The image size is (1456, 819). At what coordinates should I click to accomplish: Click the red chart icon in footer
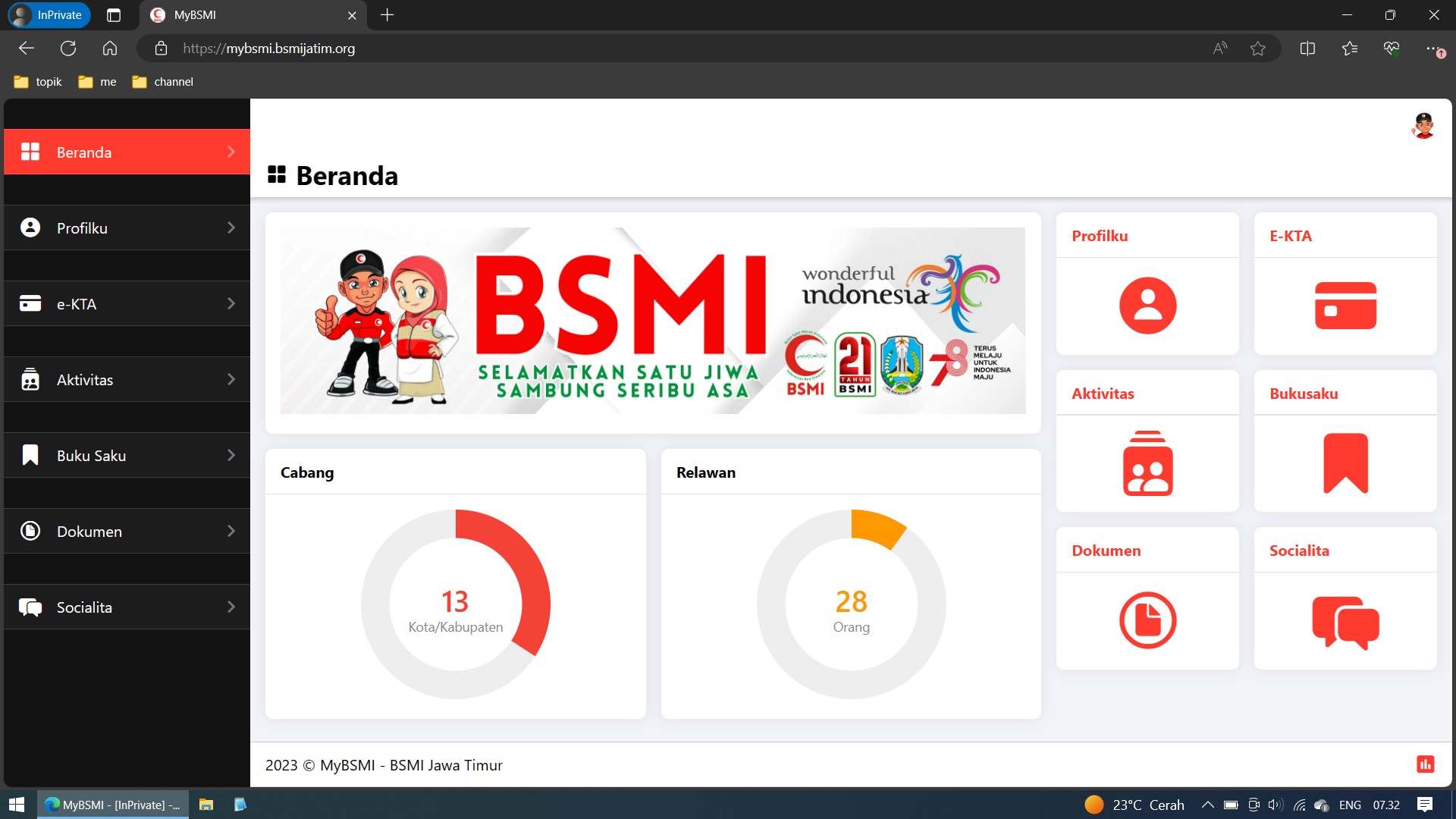1425,764
